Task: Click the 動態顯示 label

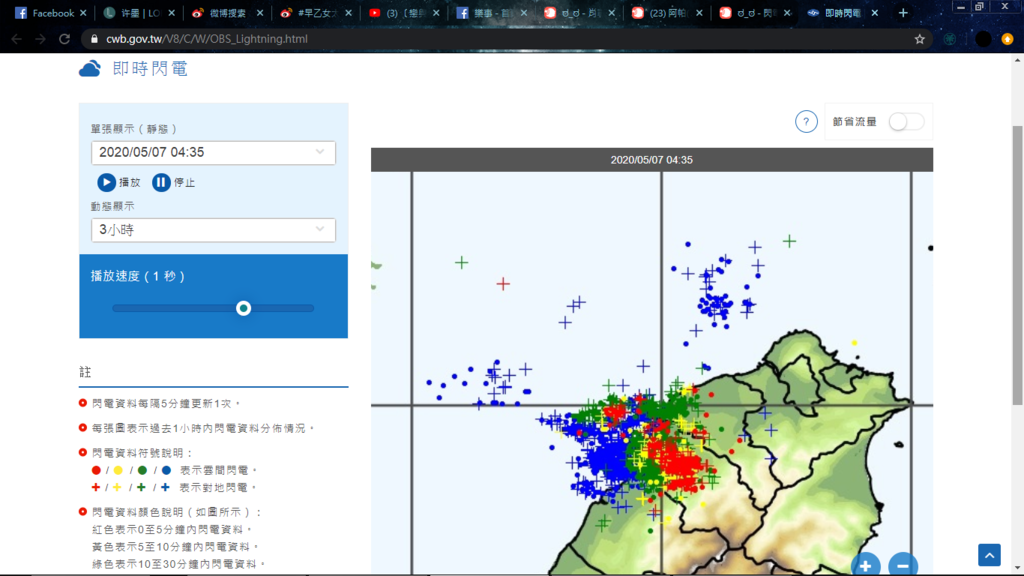Action: tap(112, 206)
